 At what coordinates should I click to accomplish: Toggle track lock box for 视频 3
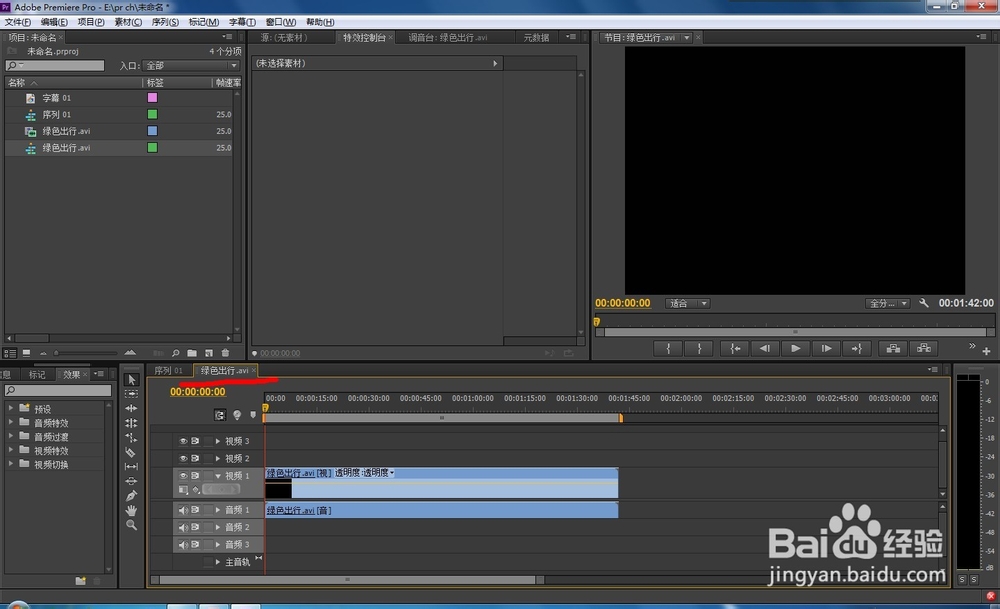coord(208,441)
